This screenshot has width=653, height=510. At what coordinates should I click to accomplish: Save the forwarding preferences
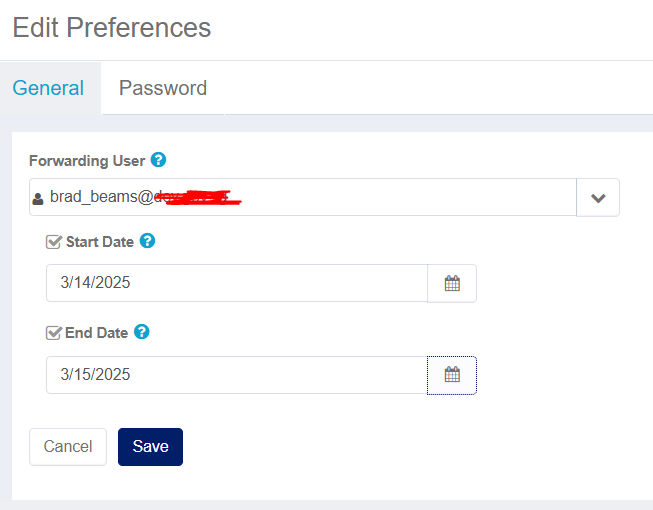tap(150, 447)
